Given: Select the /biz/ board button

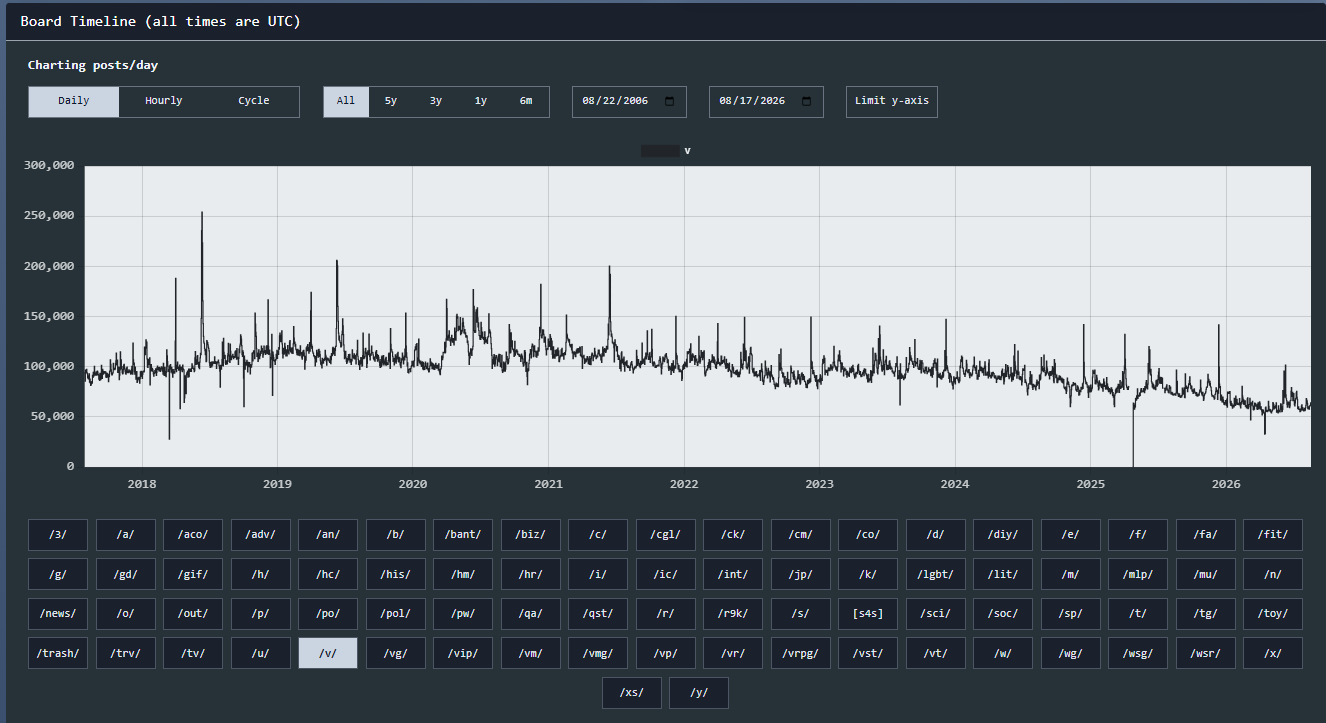Looking at the screenshot, I should coord(531,535).
